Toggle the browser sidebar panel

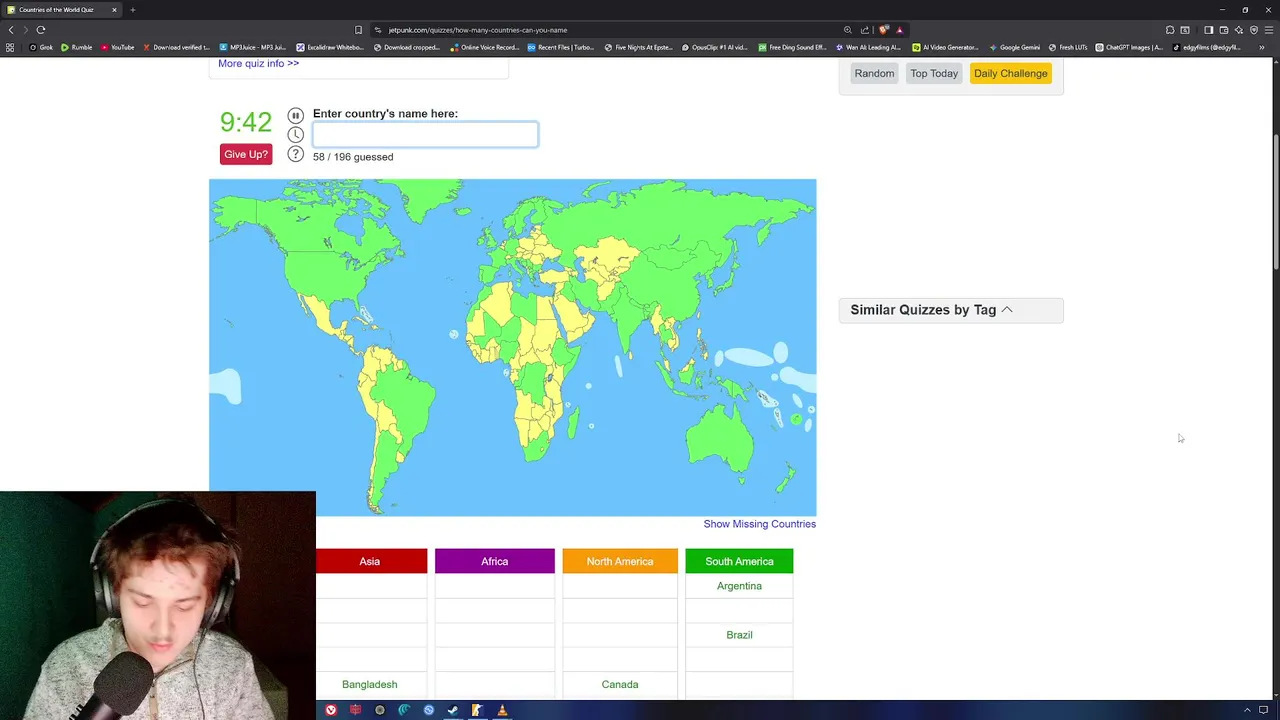click(x=1209, y=30)
